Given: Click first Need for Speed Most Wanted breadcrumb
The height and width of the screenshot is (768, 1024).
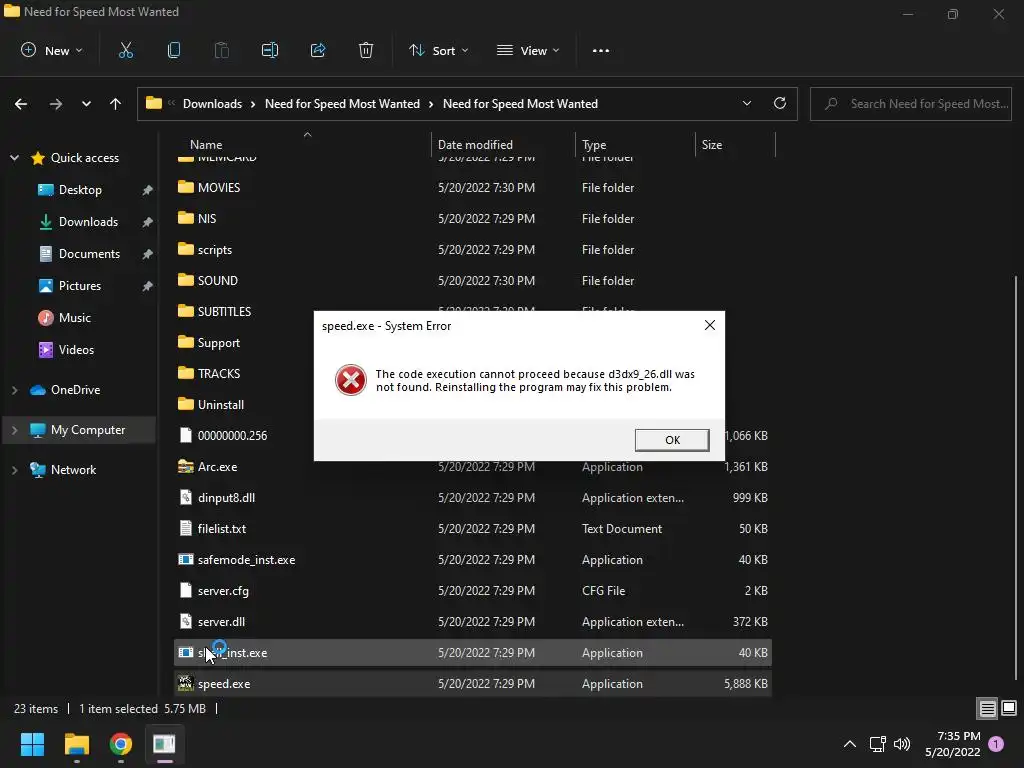Looking at the screenshot, I should [342, 104].
